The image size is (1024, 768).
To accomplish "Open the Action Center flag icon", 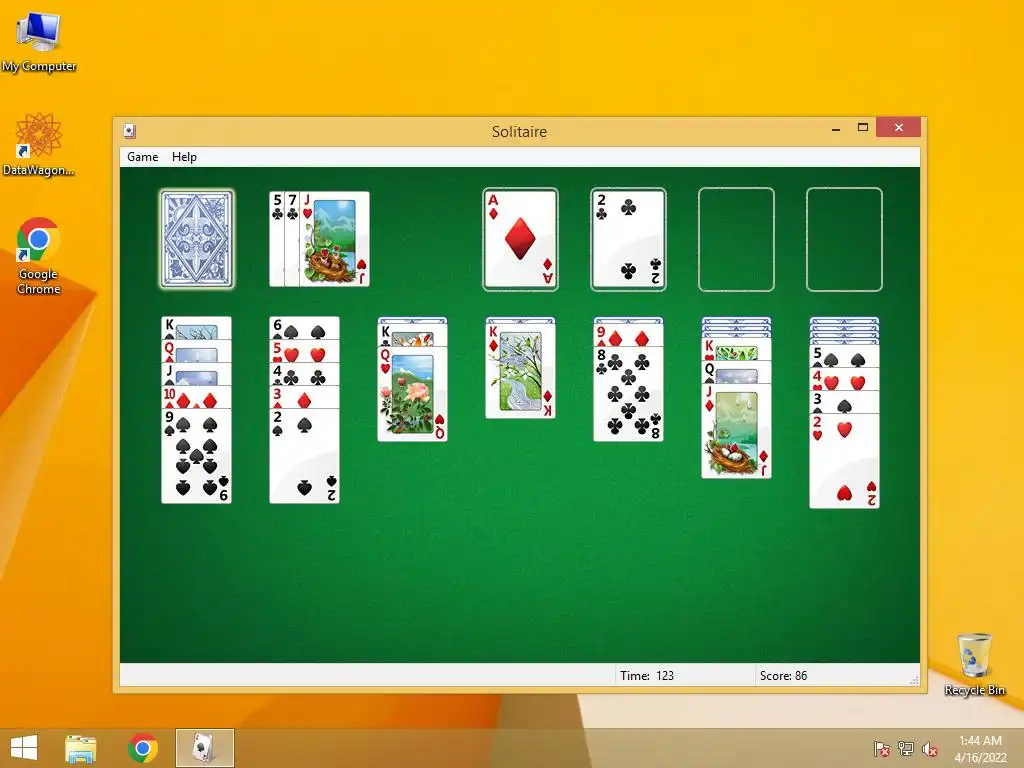I will [x=882, y=749].
